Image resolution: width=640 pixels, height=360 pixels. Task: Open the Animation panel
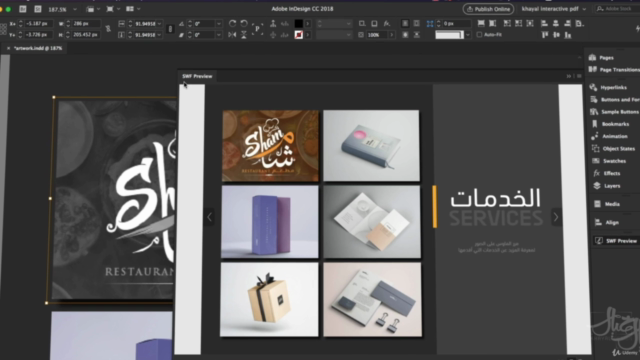(609, 136)
